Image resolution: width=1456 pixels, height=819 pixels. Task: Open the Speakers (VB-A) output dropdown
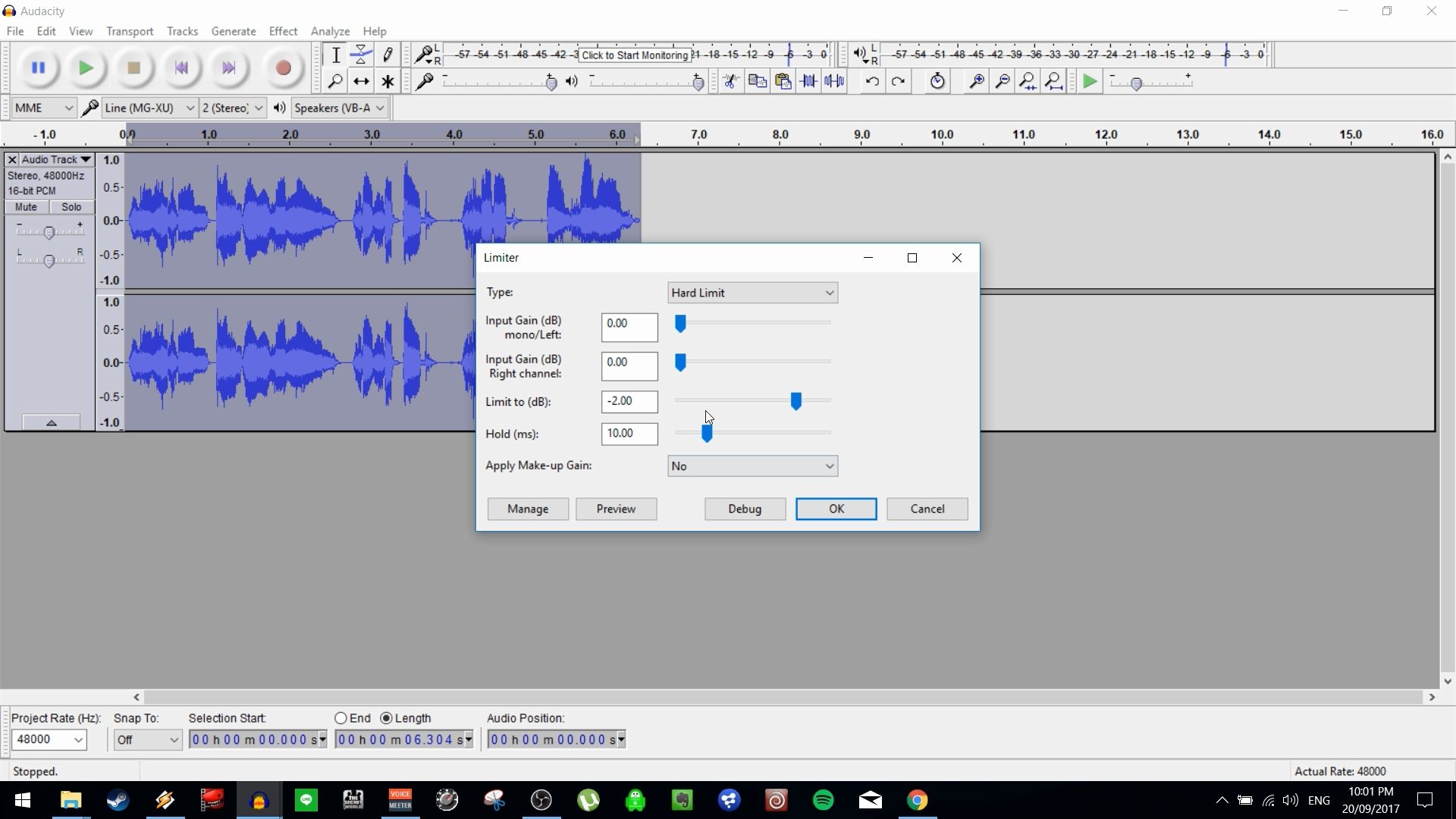tap(338, 108)
